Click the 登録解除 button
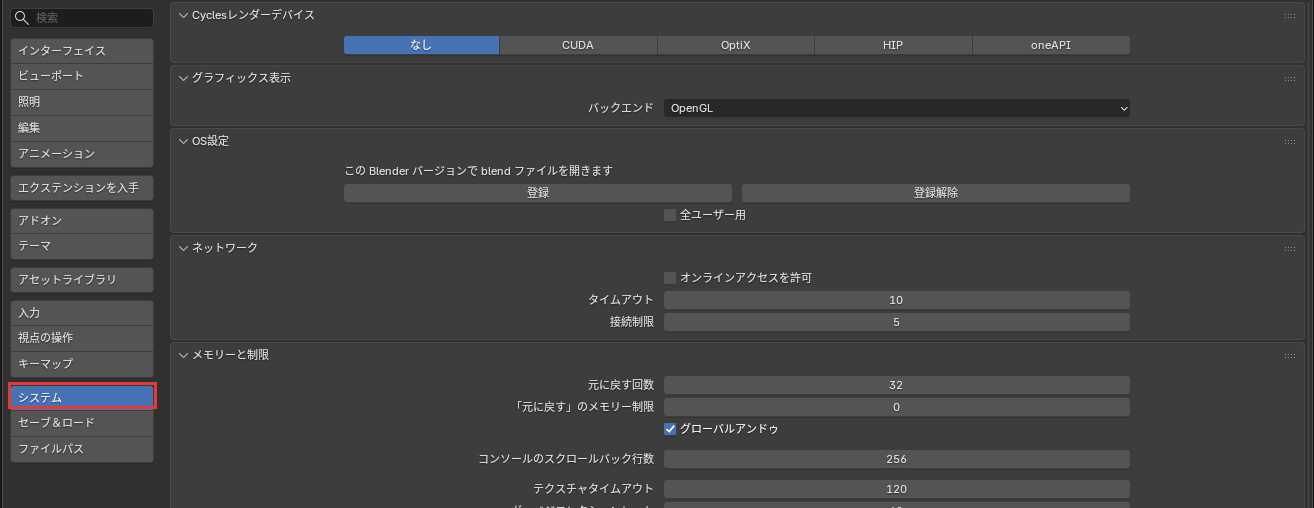This screenshot has height=508, width=1314. 936,193
